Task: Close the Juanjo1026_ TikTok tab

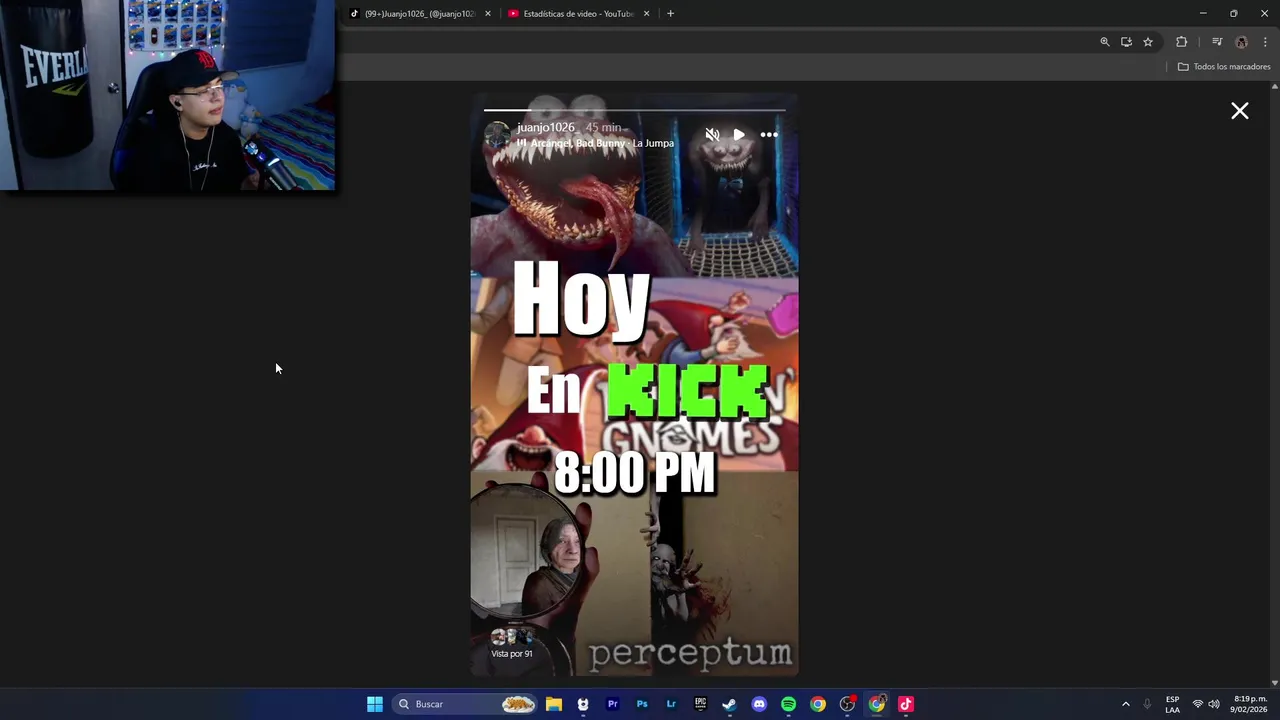Action: pyautogui.click(x=488, y=13)
